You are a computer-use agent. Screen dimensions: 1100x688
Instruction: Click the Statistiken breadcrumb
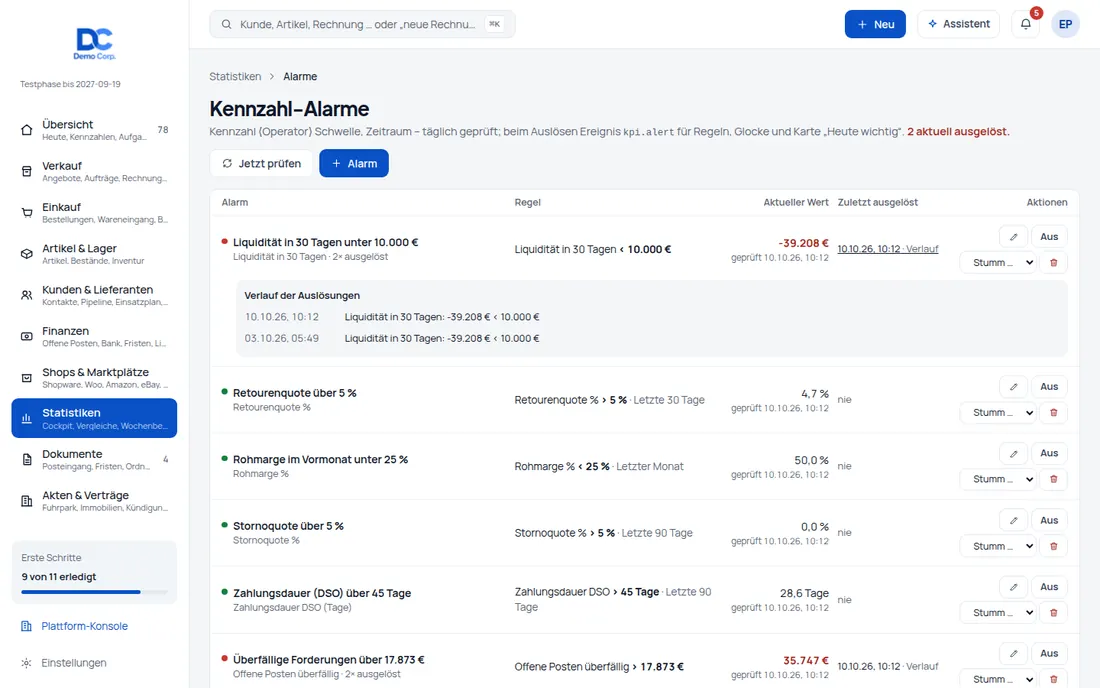coord(235,76)
